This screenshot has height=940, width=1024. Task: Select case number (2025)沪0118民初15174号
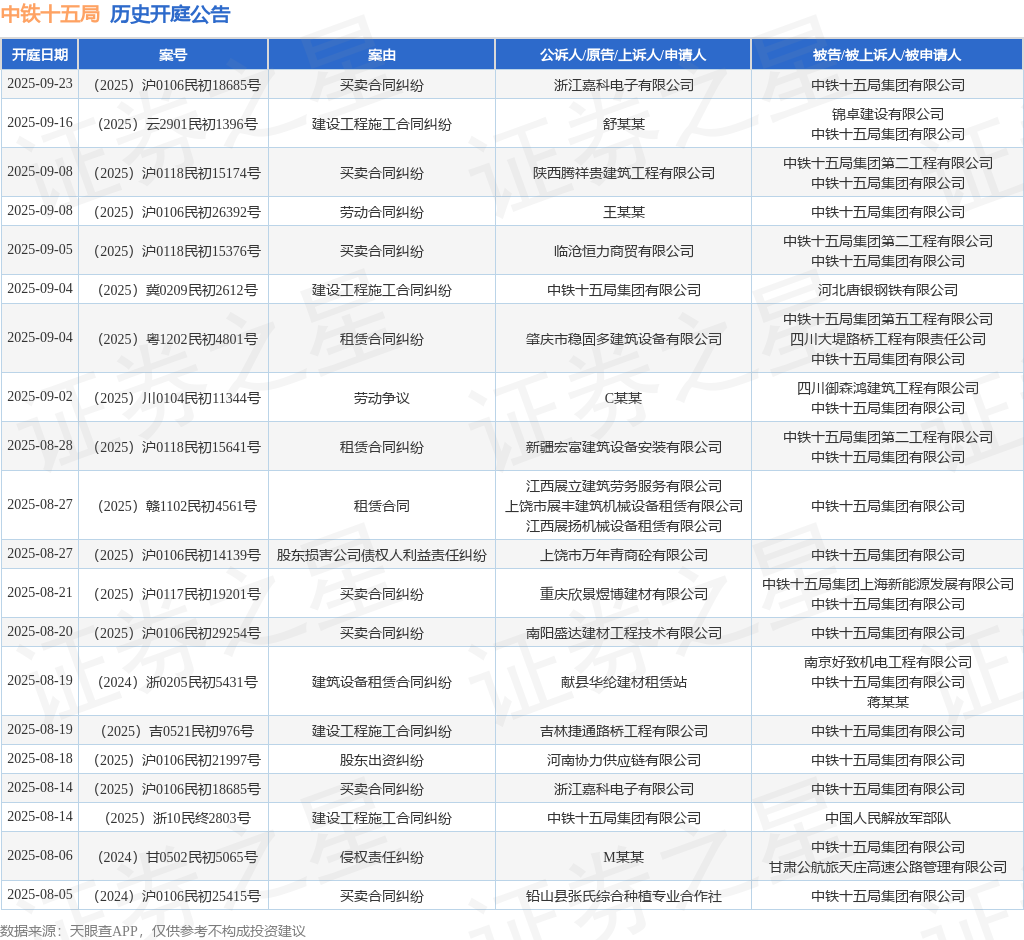pos(177,173)
